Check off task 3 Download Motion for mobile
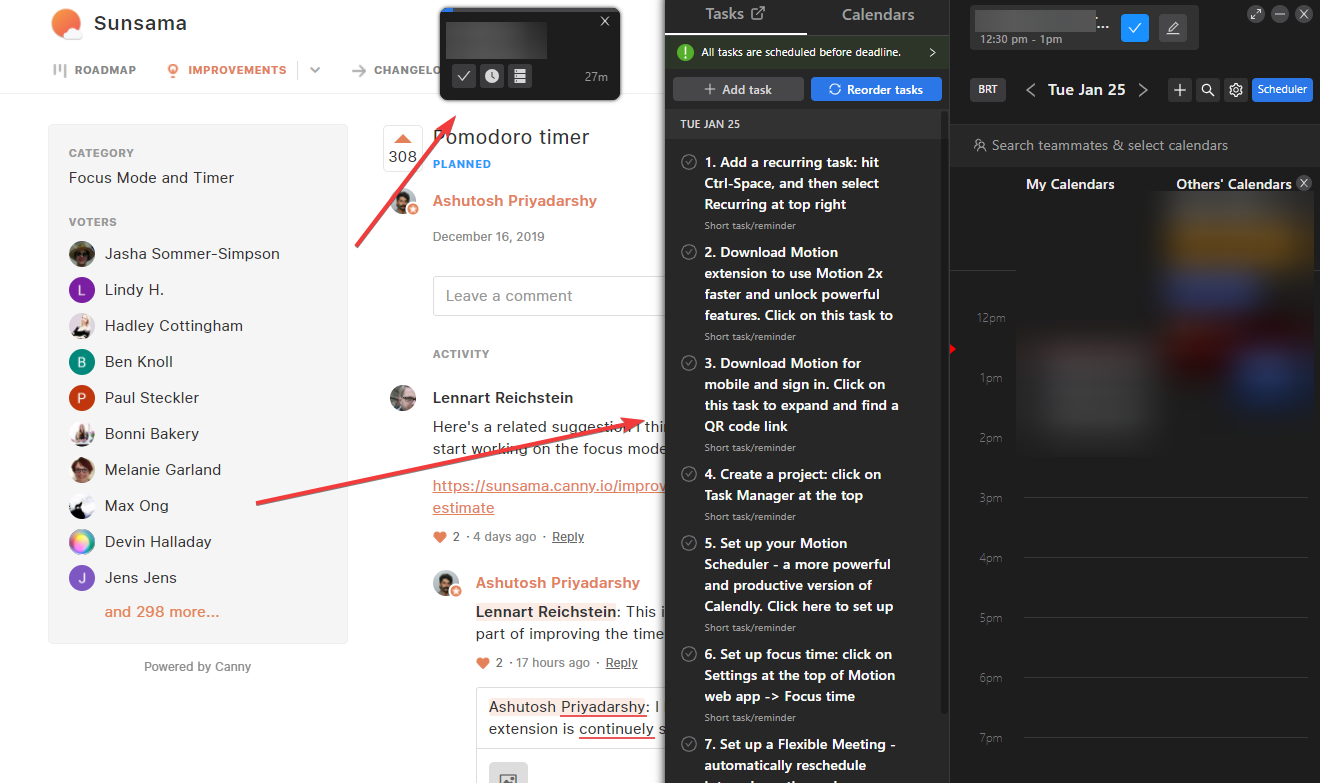Screen dimensions: 1320x783 coord(689,363)
